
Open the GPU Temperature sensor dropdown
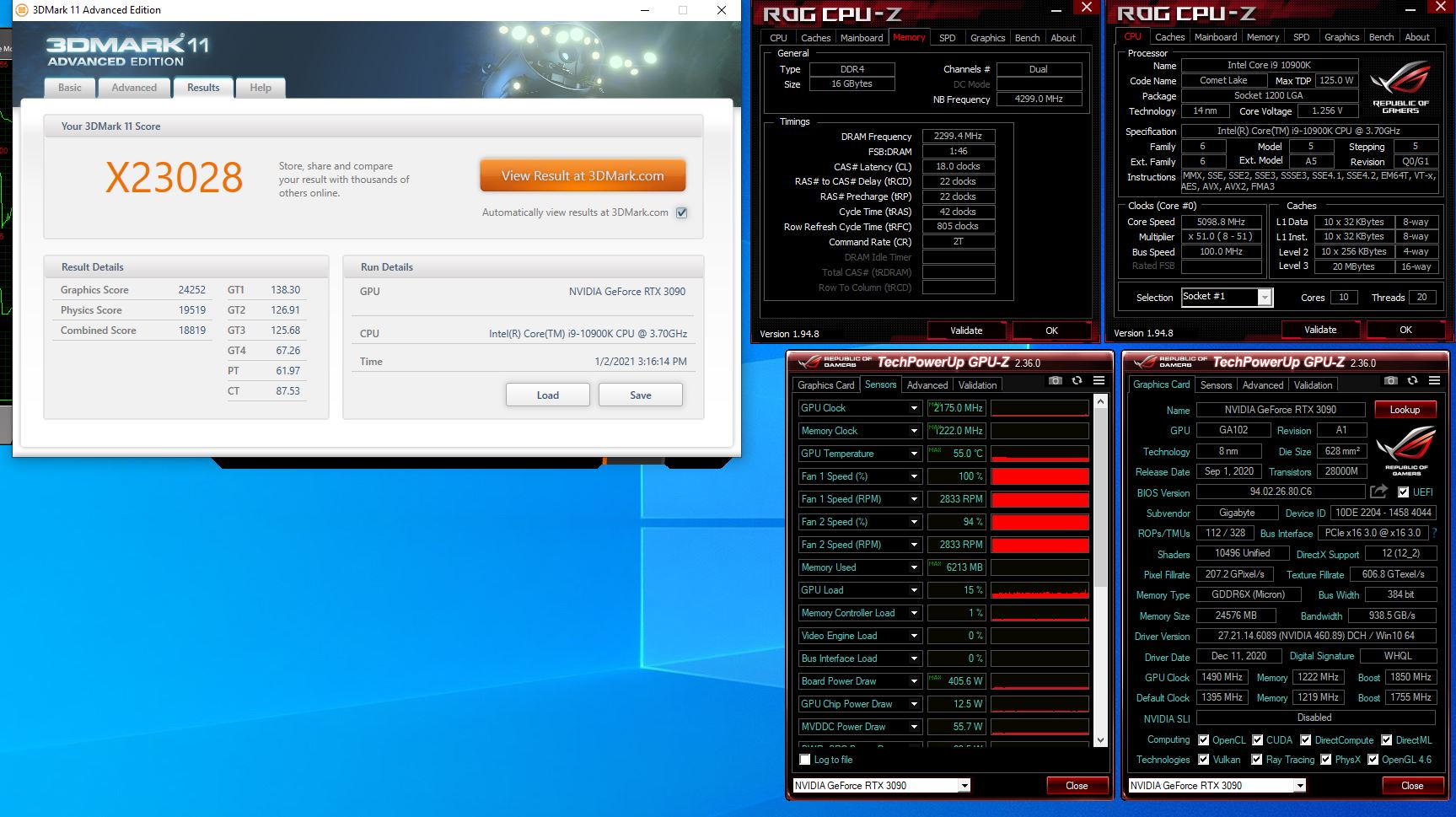coord(914,454)
